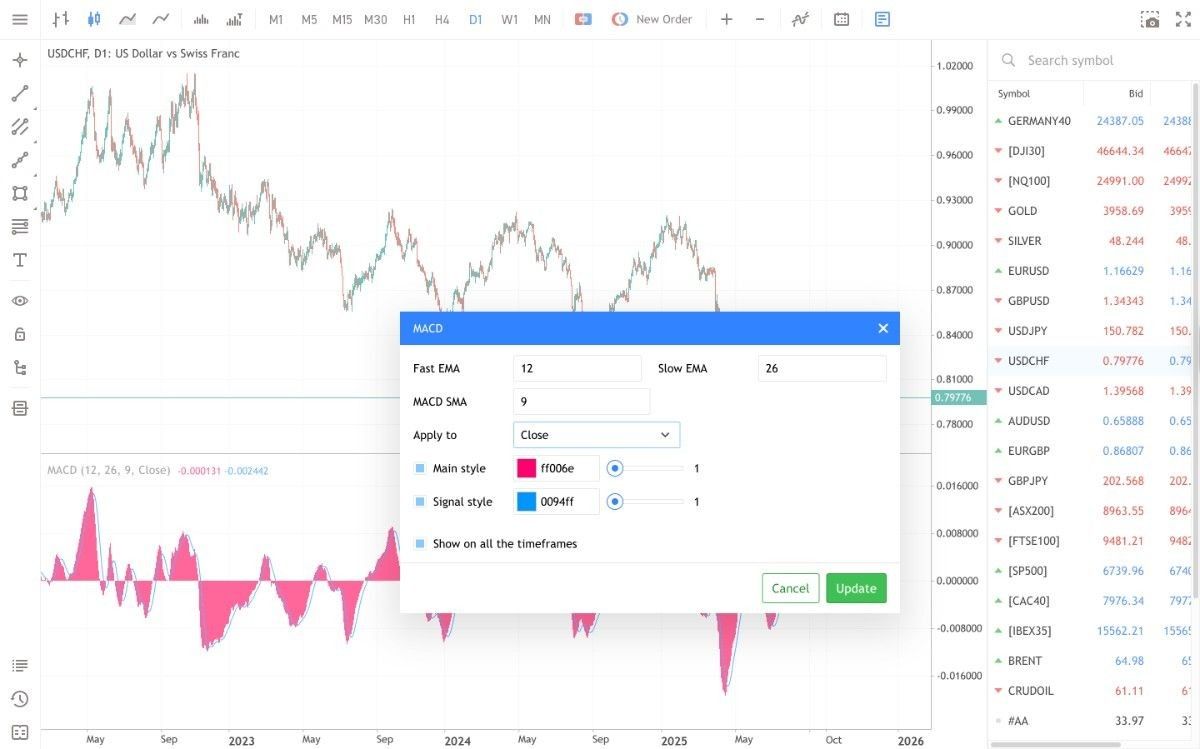Select the crosshair cursor tool
Image resolution: width=1200 pixels, height=749 pixels.
click(19, 60)
